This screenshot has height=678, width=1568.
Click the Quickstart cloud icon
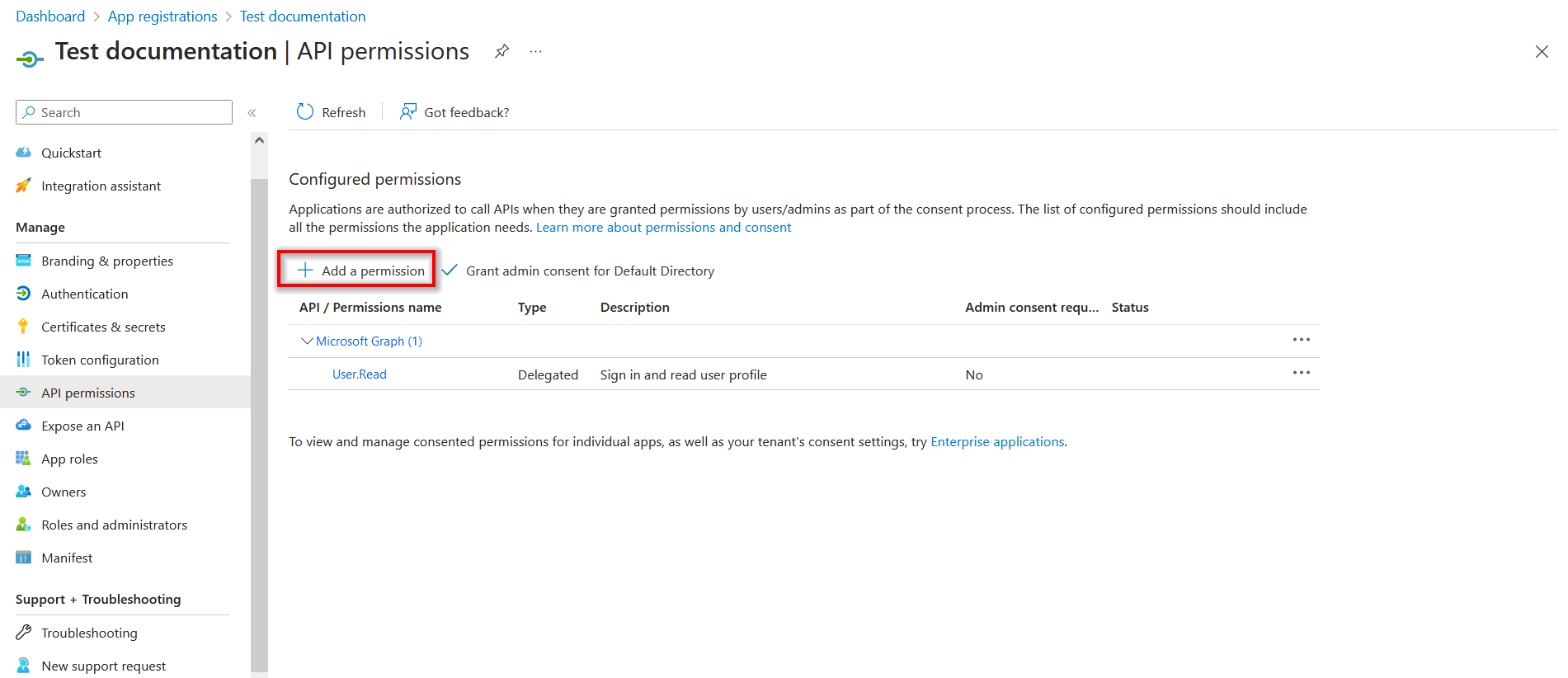(23, 153)
